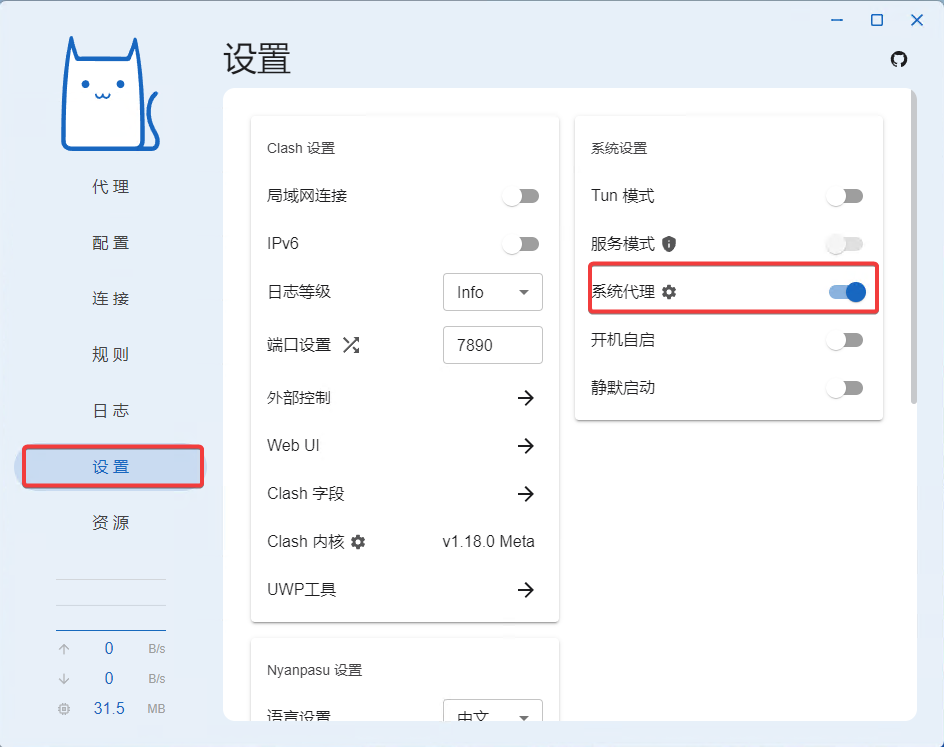Click the random port shuffle icon
Screen dimensions: 944x747
351,345
